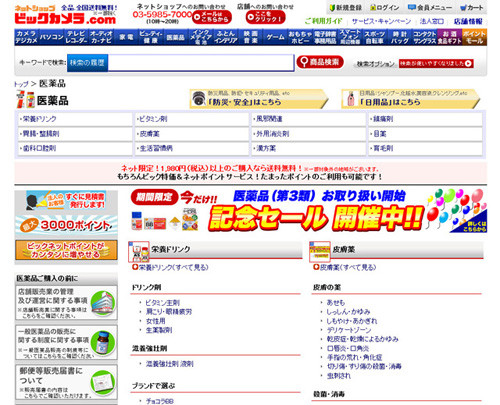Open the ポイントモール navigation tab
This screenshot has height=405, width=500.
(474, 37)
